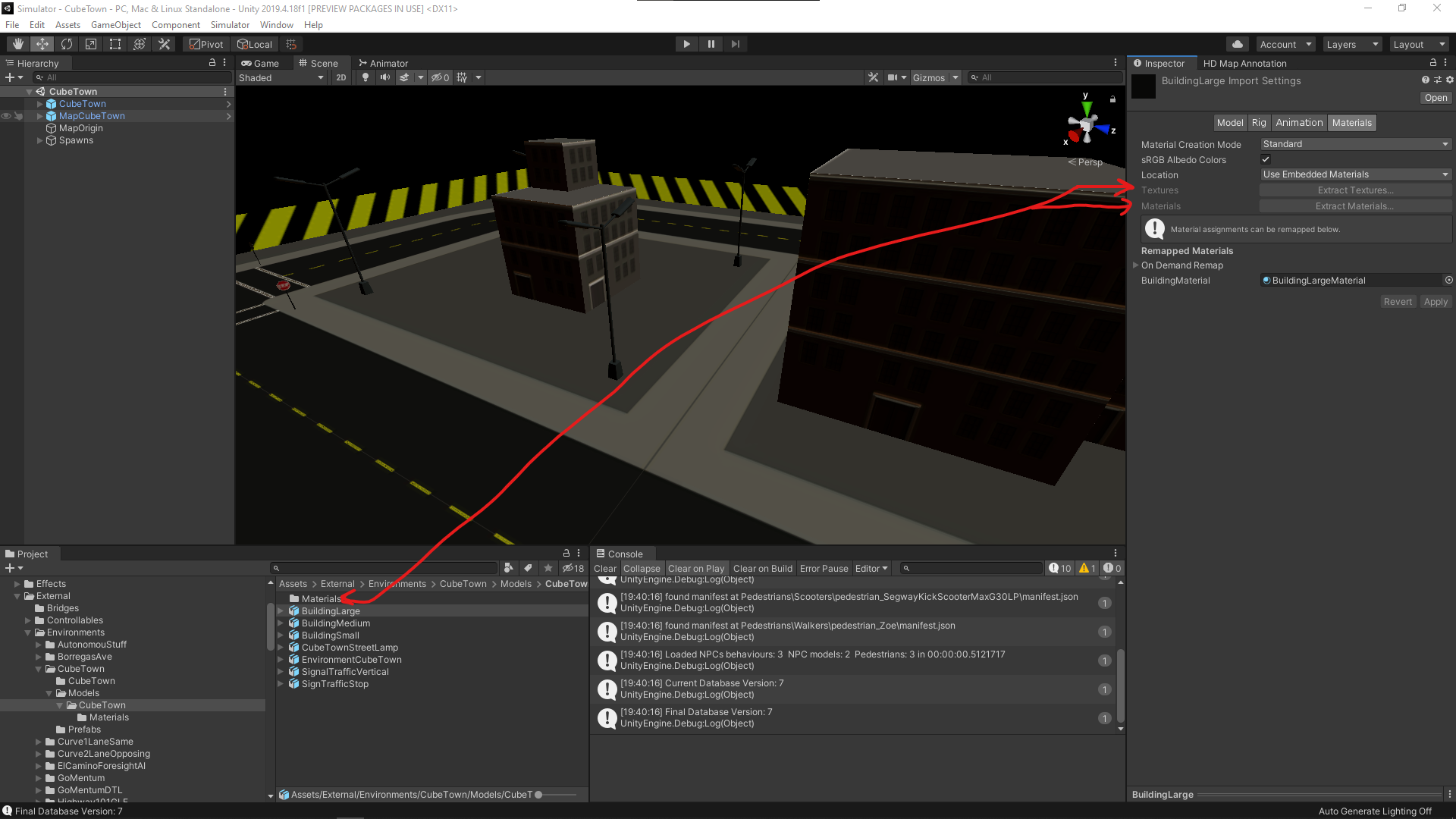Select the Scale tool
1456x819 pixels.
(x=90, y=43)
